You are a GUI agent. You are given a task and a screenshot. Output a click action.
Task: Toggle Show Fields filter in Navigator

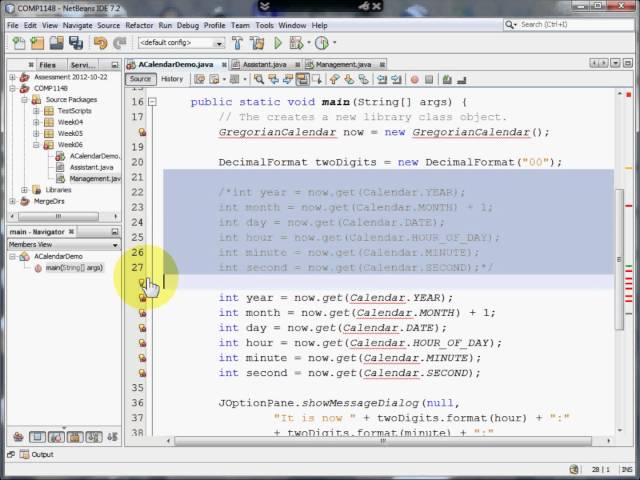(37, 437)
